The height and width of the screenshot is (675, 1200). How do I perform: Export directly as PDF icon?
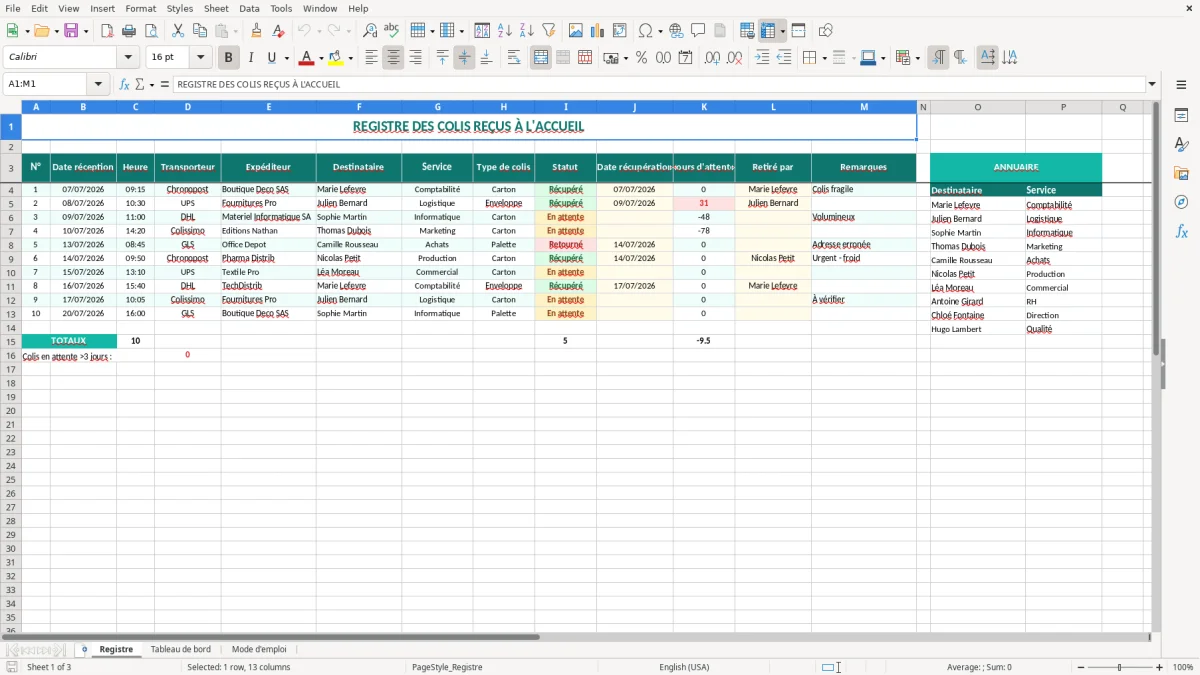106,31
